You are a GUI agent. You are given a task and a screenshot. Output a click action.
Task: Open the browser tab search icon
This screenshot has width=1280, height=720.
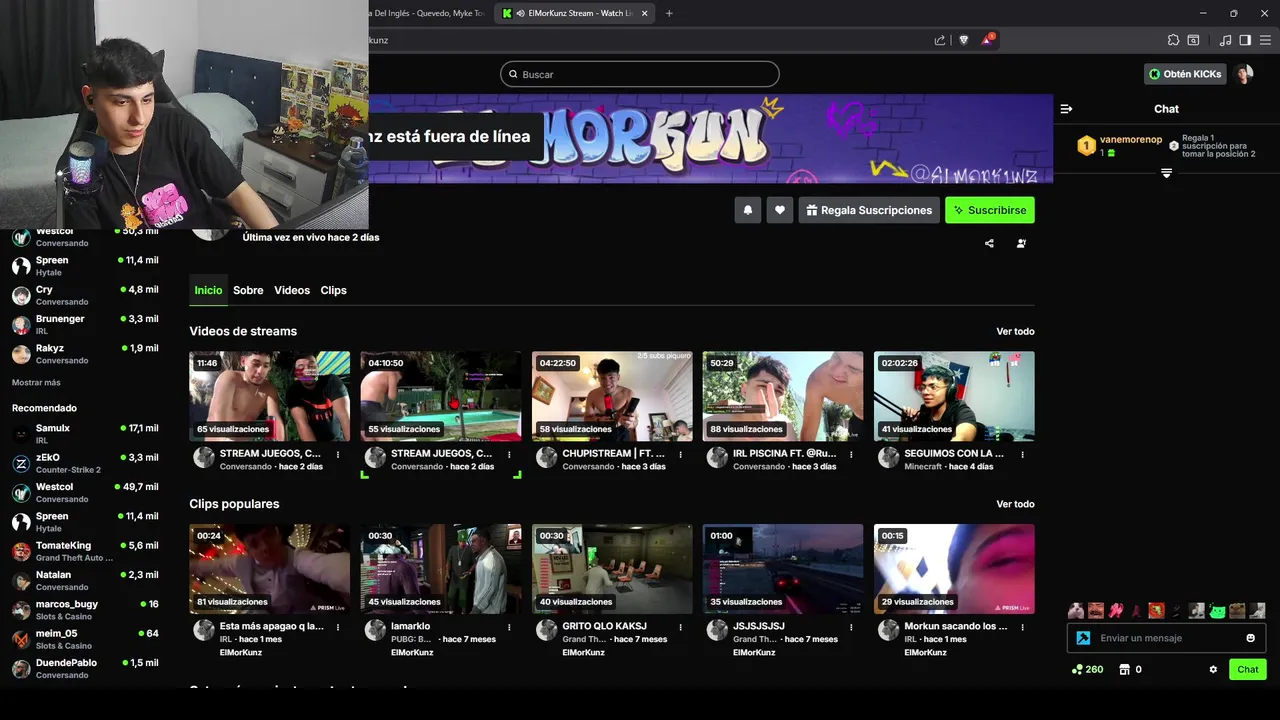coord(1193,40)
